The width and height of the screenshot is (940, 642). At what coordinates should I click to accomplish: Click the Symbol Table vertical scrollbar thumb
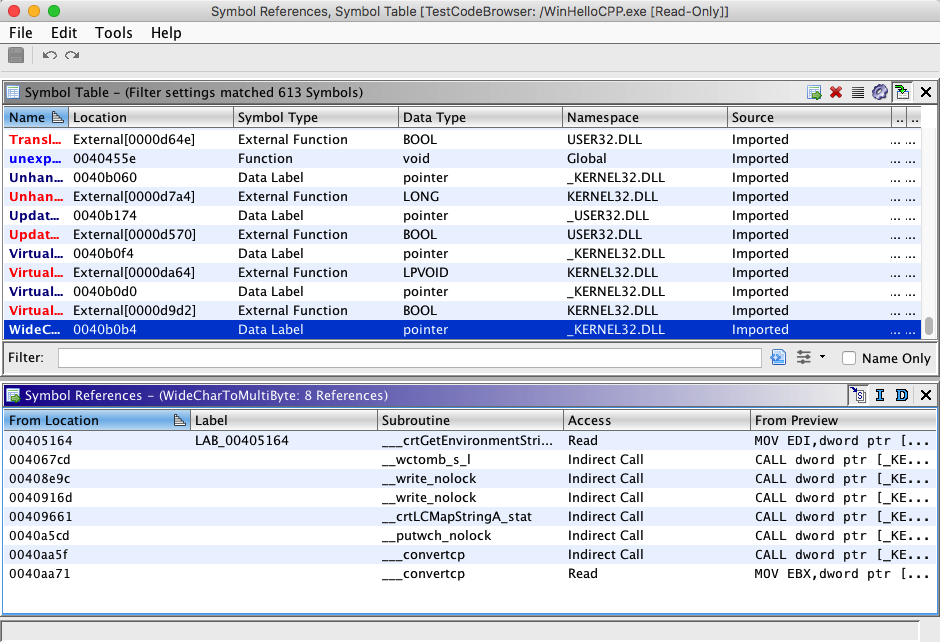[x=929, y=327]
